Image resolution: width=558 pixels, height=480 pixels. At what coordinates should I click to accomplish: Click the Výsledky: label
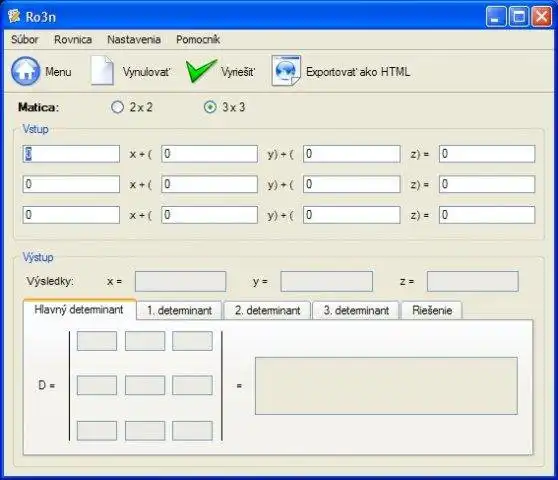click(x=50, y=281)
